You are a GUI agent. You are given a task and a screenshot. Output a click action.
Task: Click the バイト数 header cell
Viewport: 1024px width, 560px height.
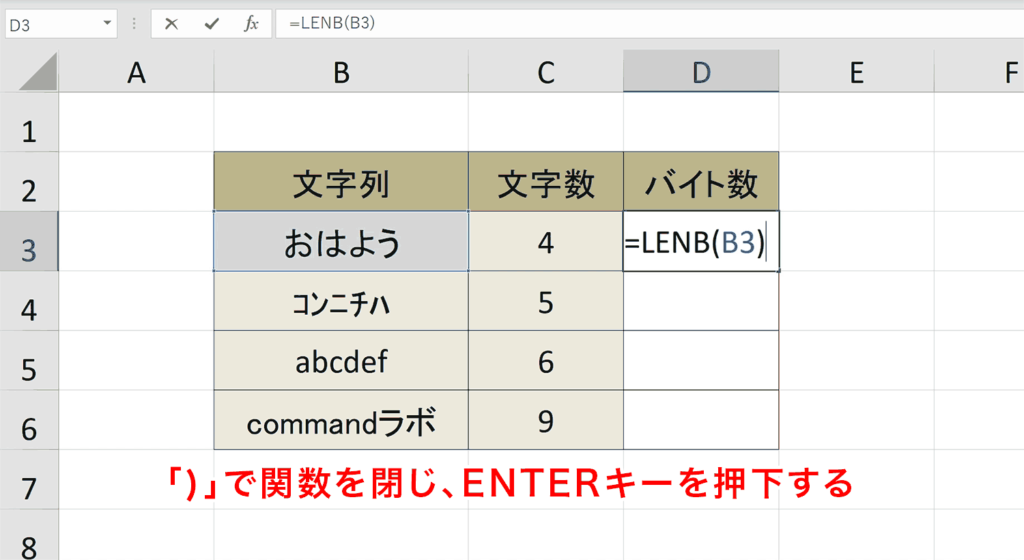coord(701,183)
